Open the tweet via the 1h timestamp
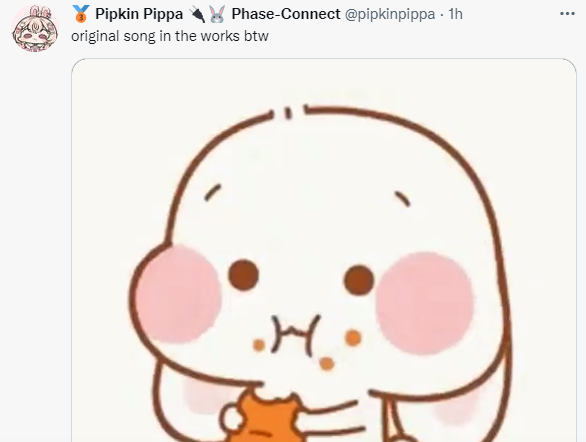Image resolution: width=586 pixels, height=442 pixels. [x=456, y=14]
